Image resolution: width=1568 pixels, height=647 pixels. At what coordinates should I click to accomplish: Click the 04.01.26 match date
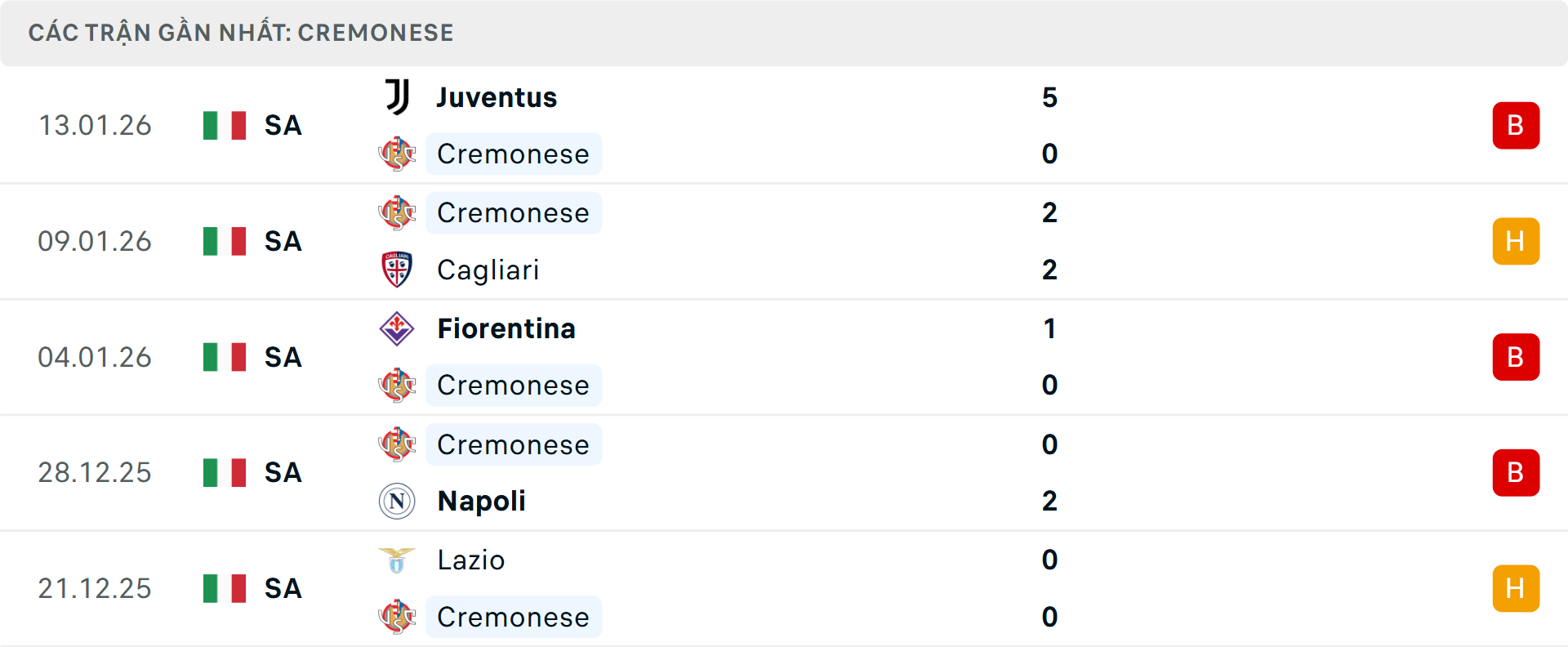point(95,357)
